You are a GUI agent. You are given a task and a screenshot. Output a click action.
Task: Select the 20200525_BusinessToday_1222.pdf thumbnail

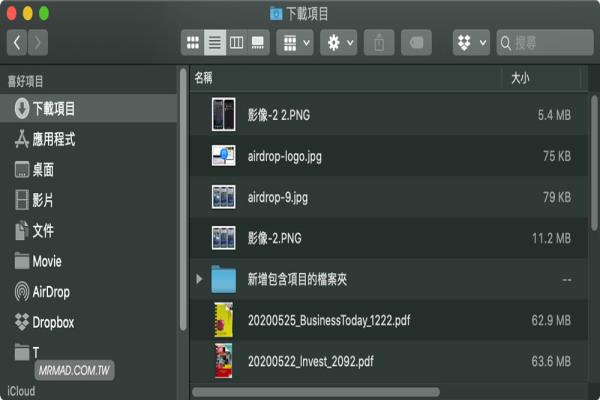[x=224, y=320]
